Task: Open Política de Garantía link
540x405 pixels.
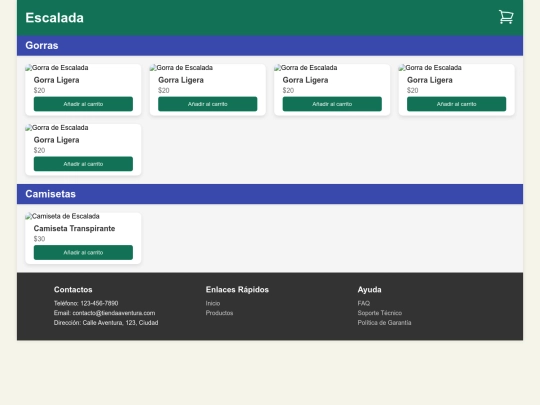Action: 384,323
